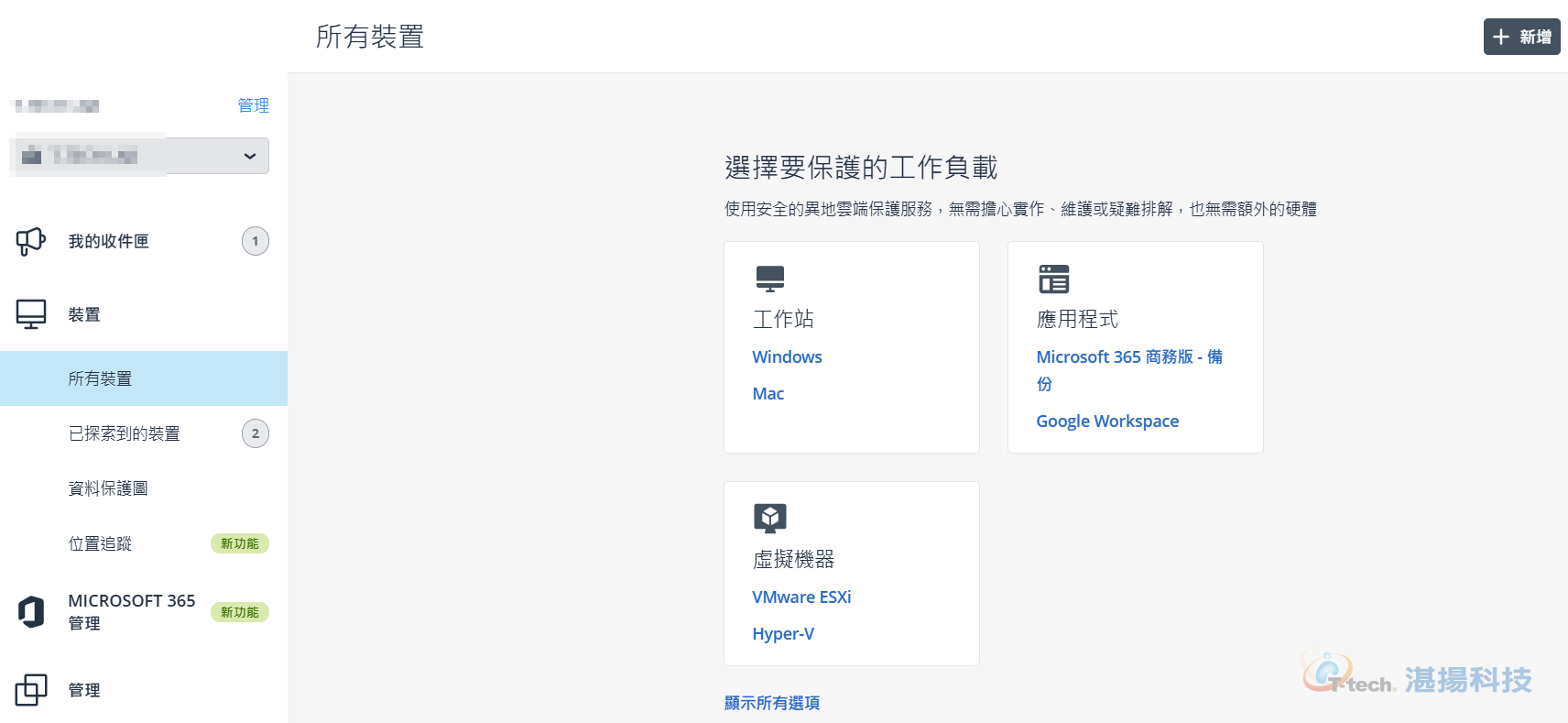The height and width of the screenshot is (723, 1568).
Task: Click 顯示所有選項 link
Action: coord(772,703)
